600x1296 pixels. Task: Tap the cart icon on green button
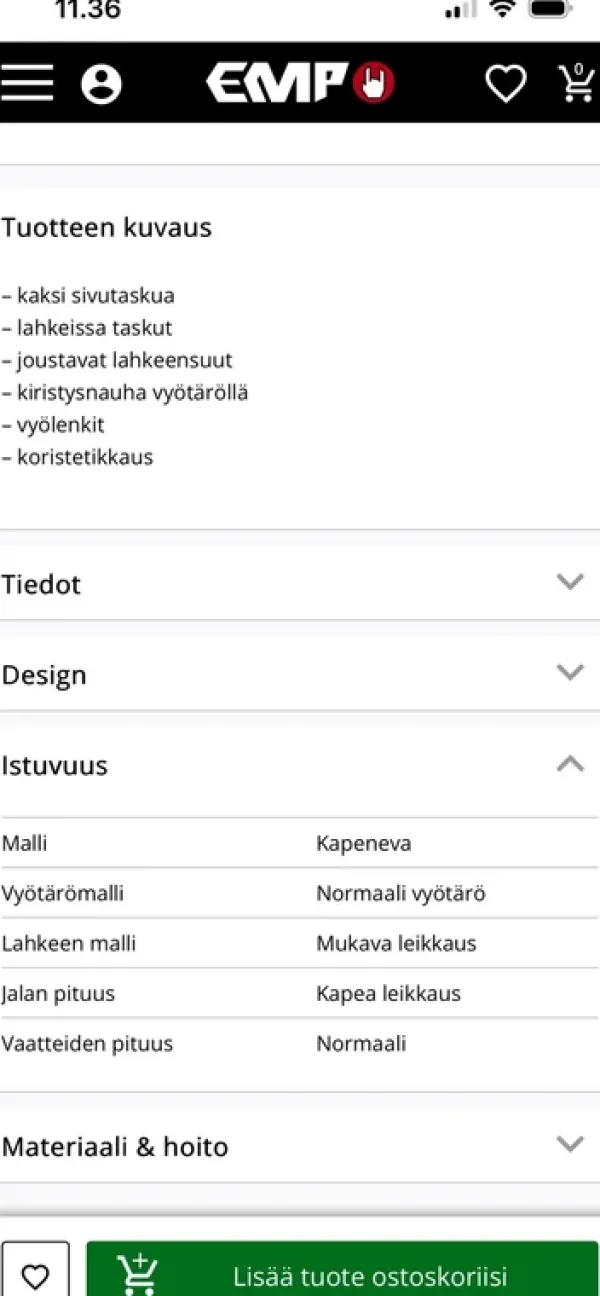pyautogui.click(x=138, y=1274)
